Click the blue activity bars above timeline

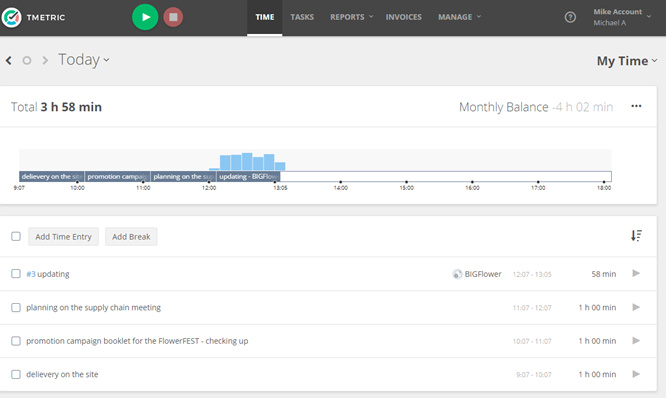point(248,162)
